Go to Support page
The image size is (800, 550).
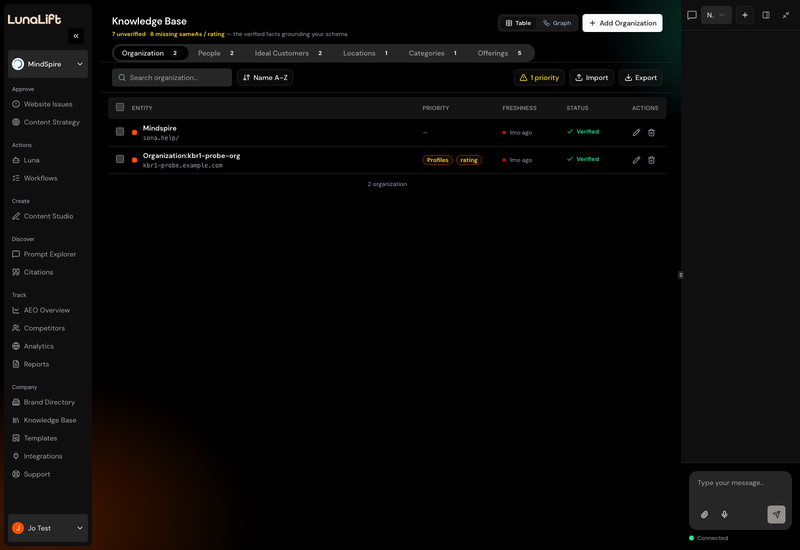pyautogui.click(x=48, y=474)
